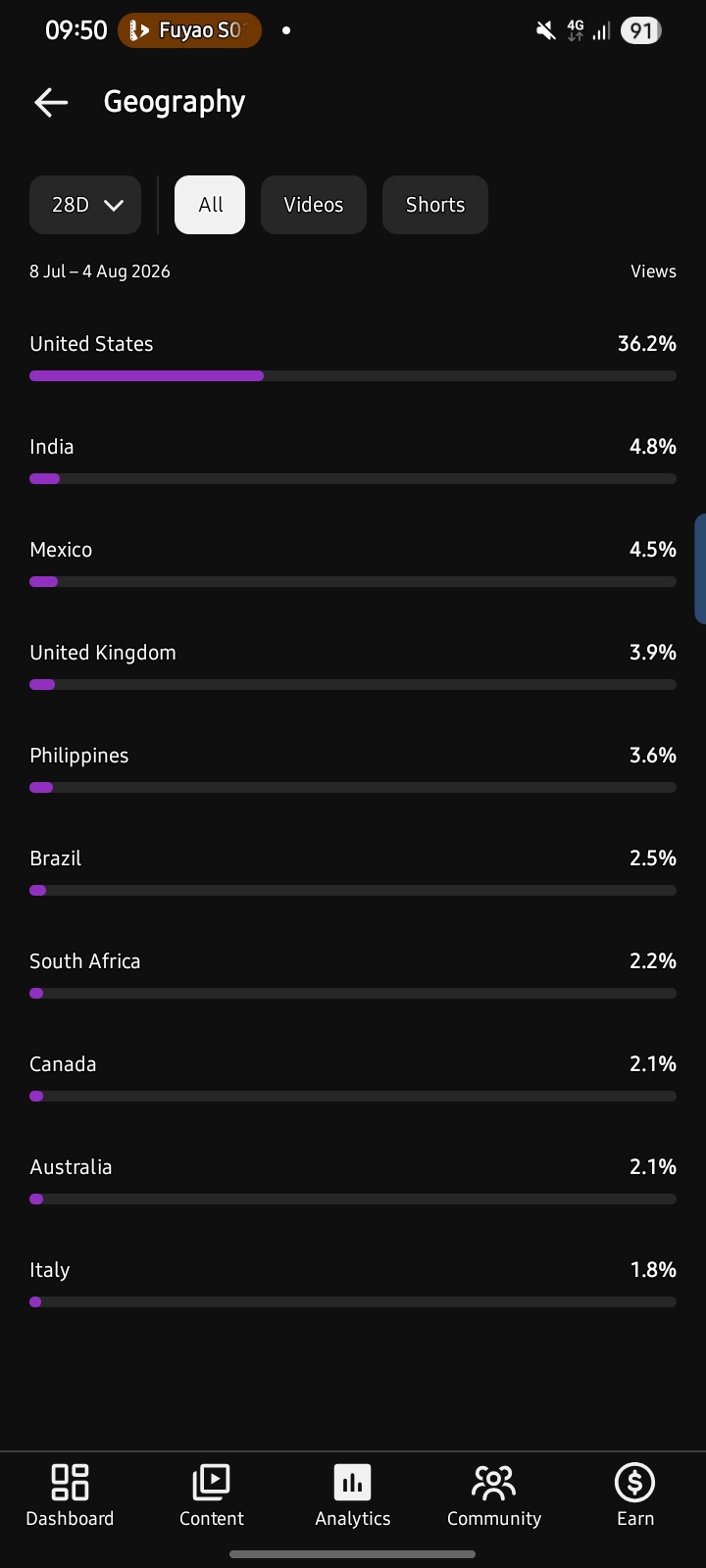Select the All filter chip
The width and height of the screenshot is (706, 1568).
[210, 205]
